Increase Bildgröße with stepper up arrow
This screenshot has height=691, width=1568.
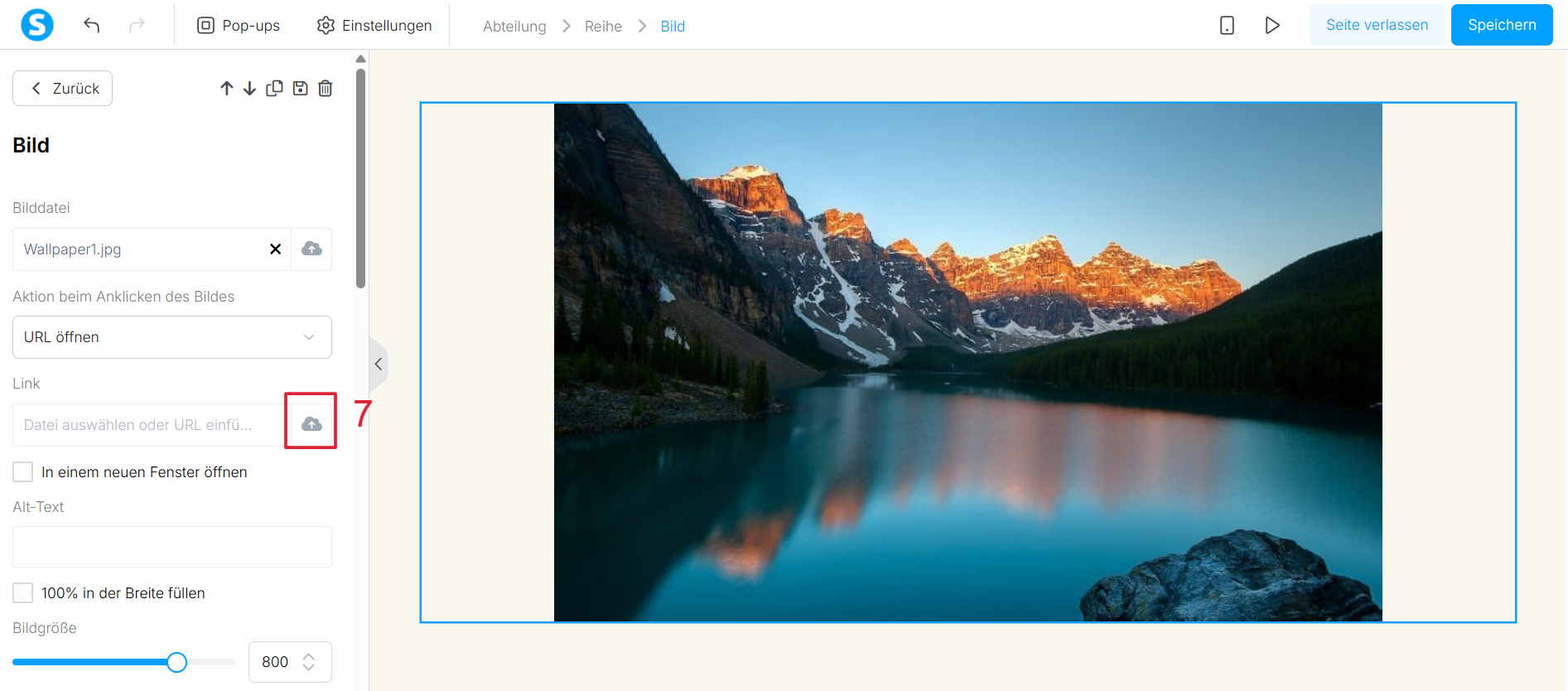pos(309,656)
